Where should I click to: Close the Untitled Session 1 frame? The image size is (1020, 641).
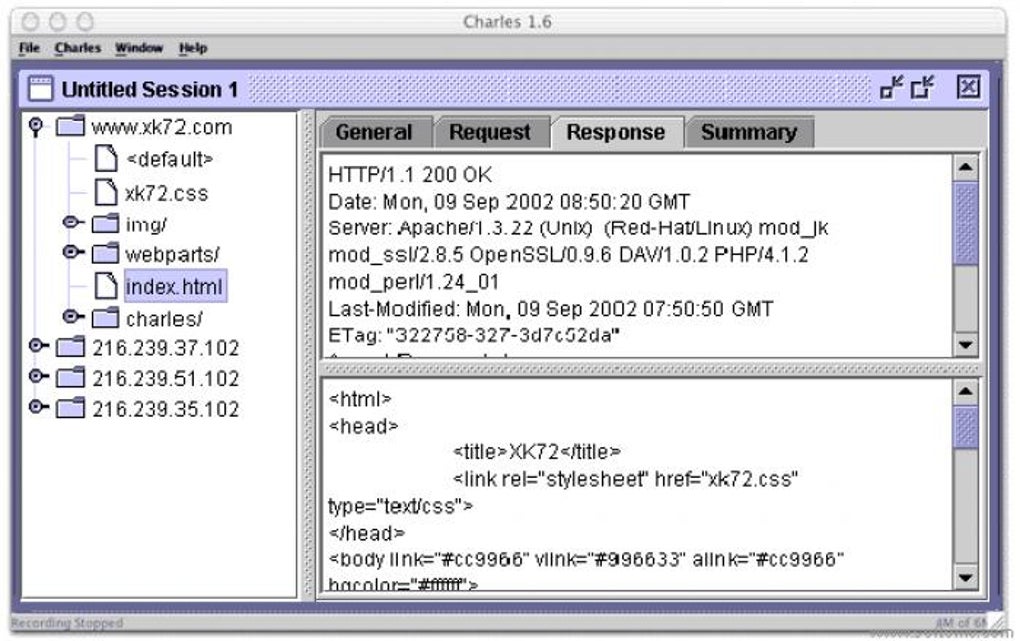pyautogui.click(x=968, y=87)
